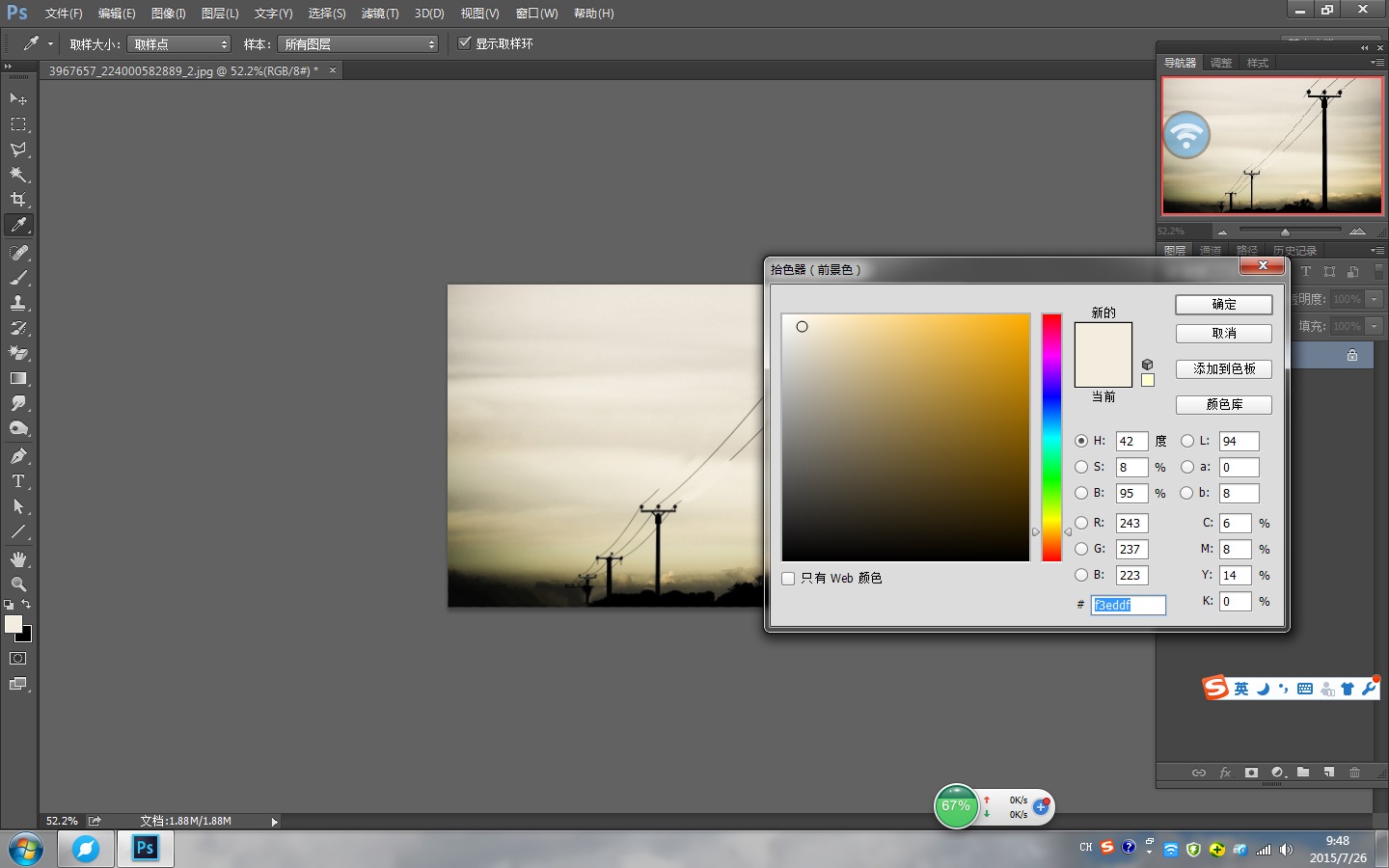
Task: Select the Pen tool
Action: point(18,456)
